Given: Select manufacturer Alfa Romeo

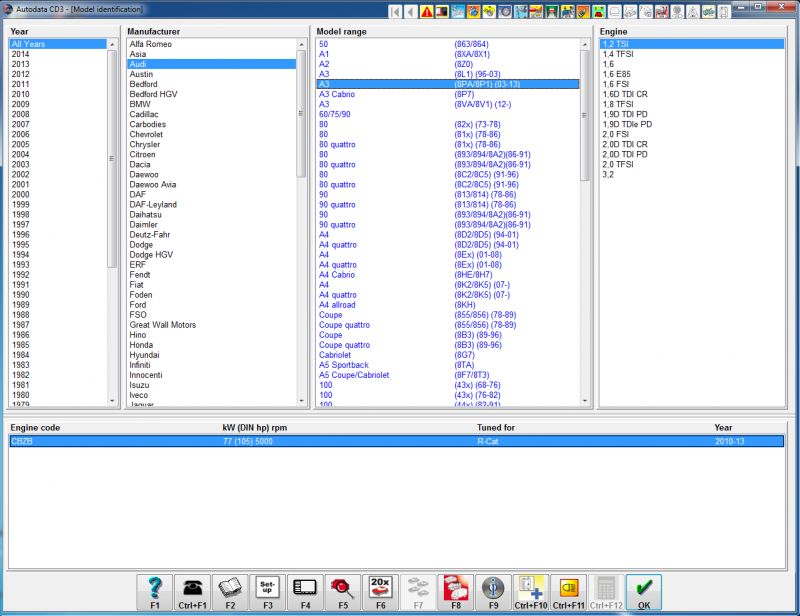Looking at the screenshot, I should click(x=211, y=44).
